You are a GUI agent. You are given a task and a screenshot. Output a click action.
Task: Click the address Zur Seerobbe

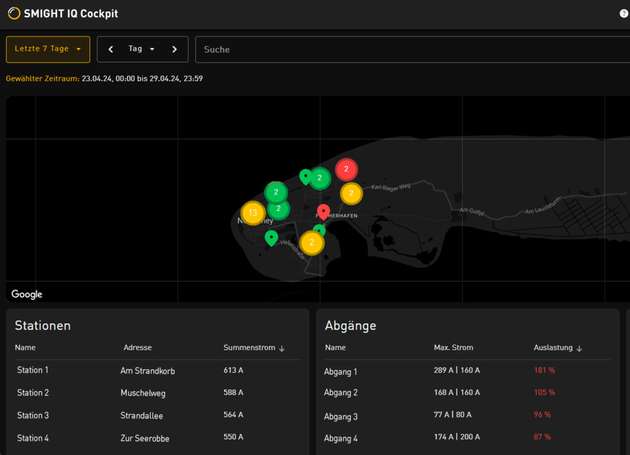click(x=145, y=439)
